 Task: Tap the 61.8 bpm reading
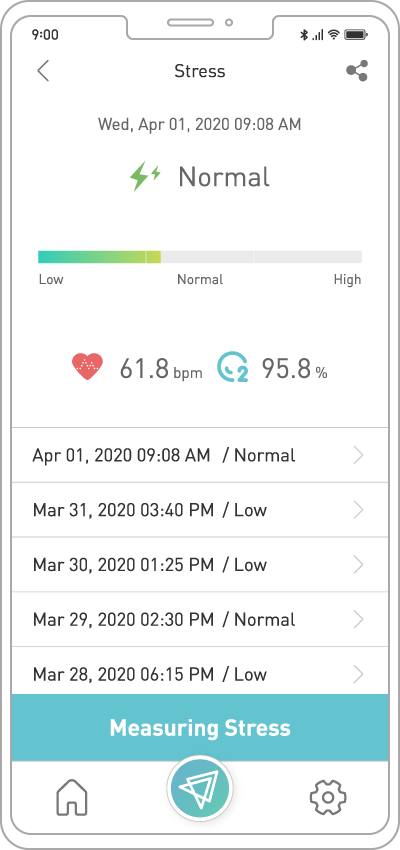161,369
